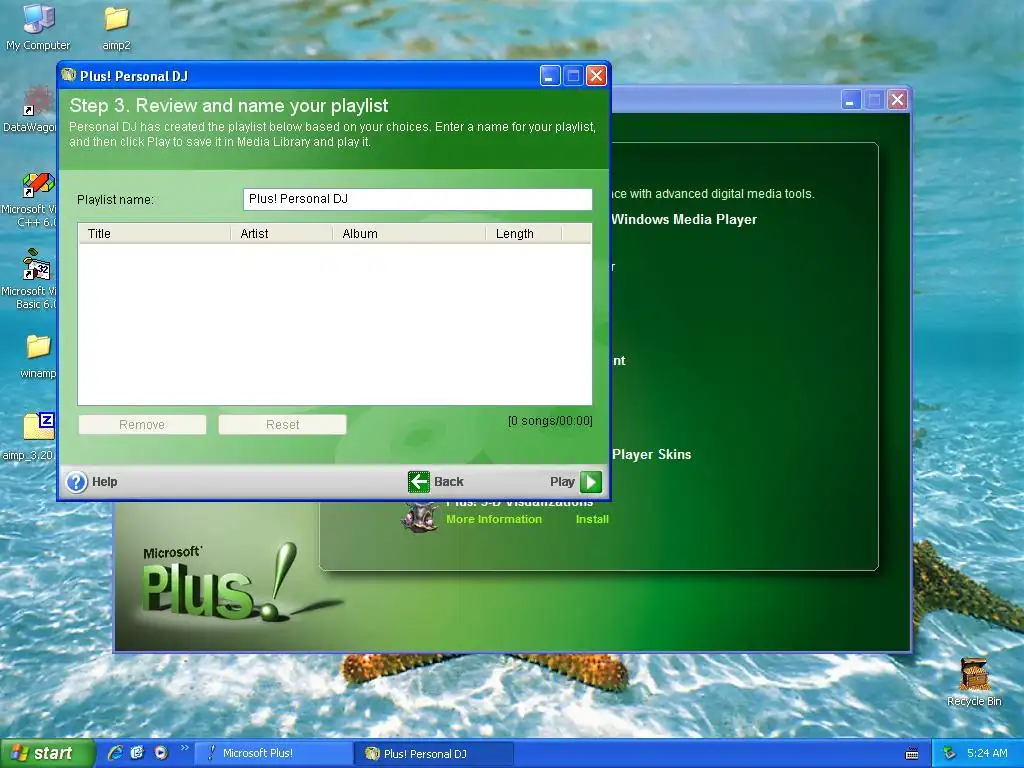Launch Windows Media Player from Quick Launch

click(161, 753)
